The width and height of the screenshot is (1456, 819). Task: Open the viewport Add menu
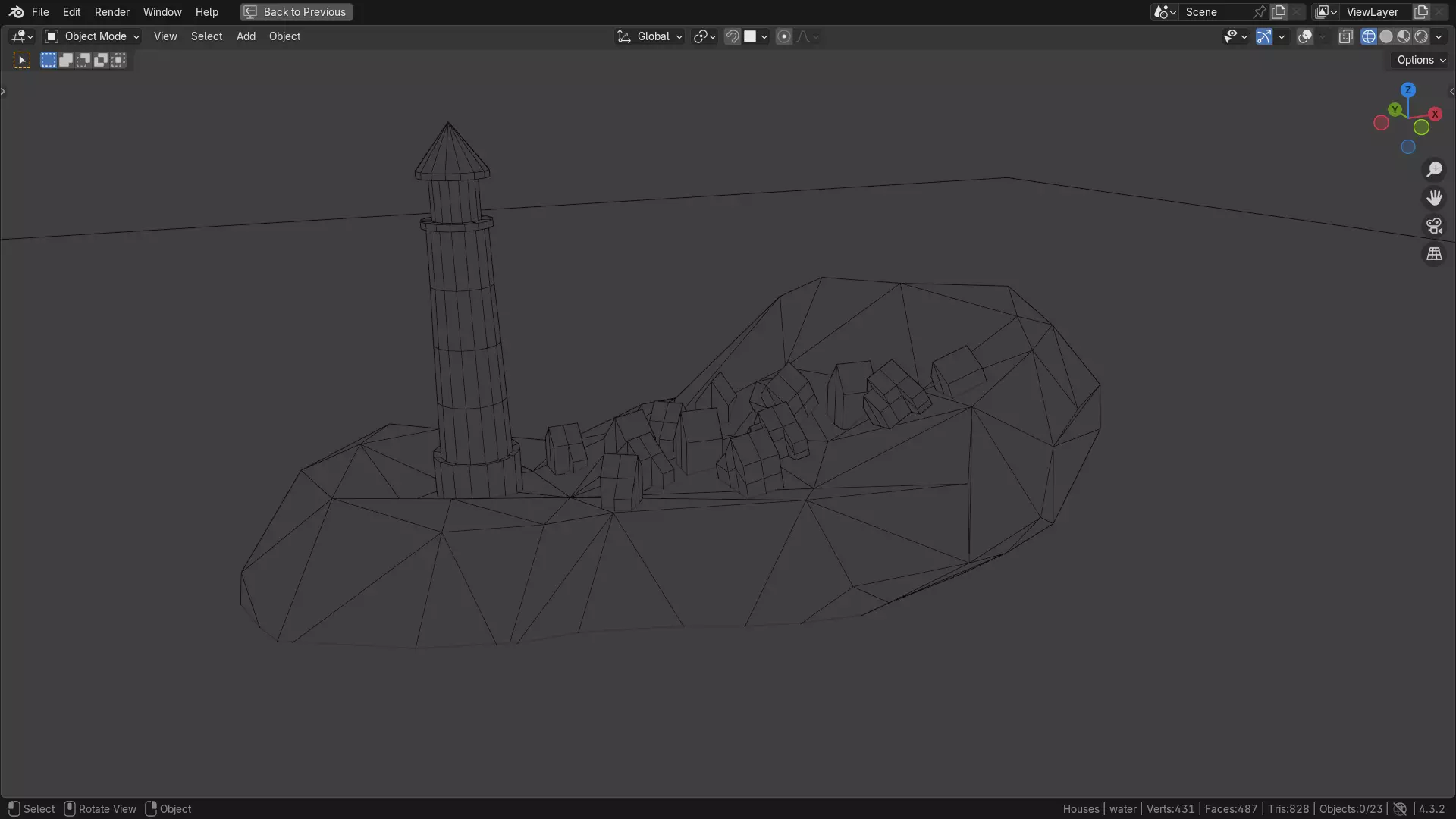246,36
